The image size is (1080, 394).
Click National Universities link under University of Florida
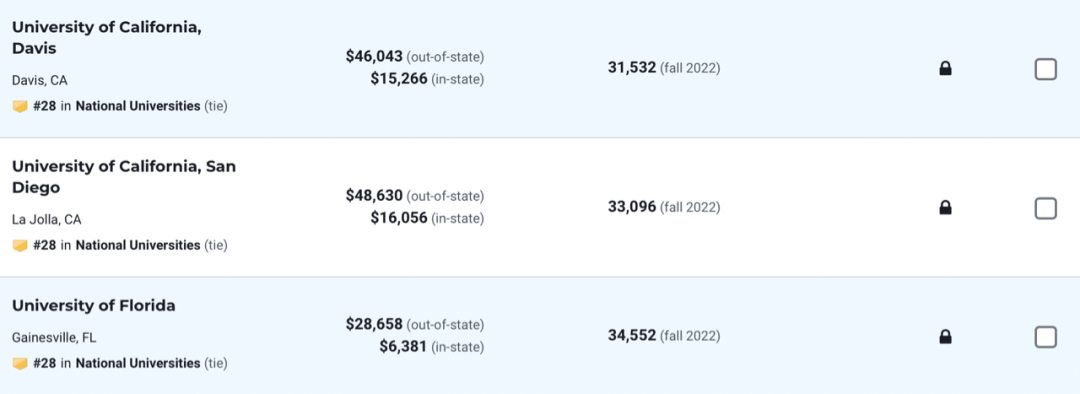(138, 363)
